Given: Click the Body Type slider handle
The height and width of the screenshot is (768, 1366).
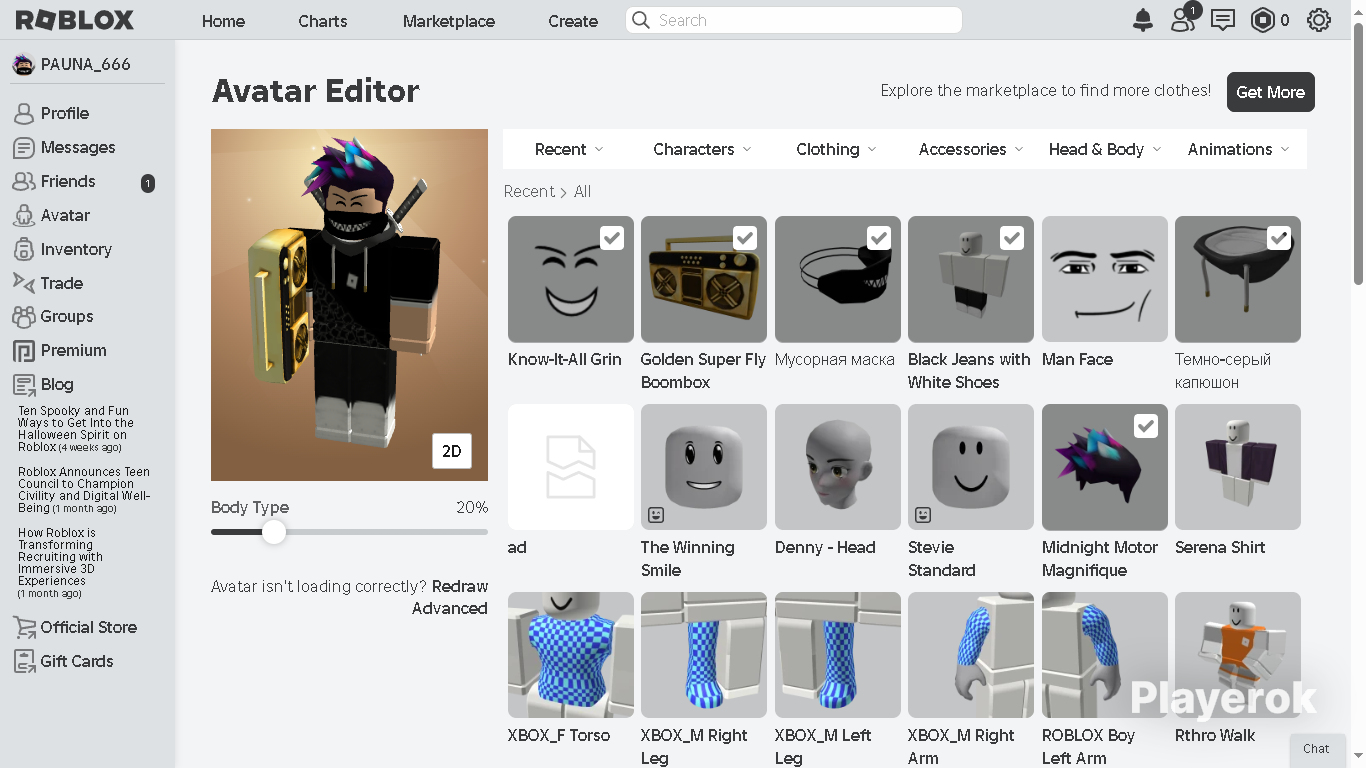Looking at the screenshot, I should coord(274,532).
